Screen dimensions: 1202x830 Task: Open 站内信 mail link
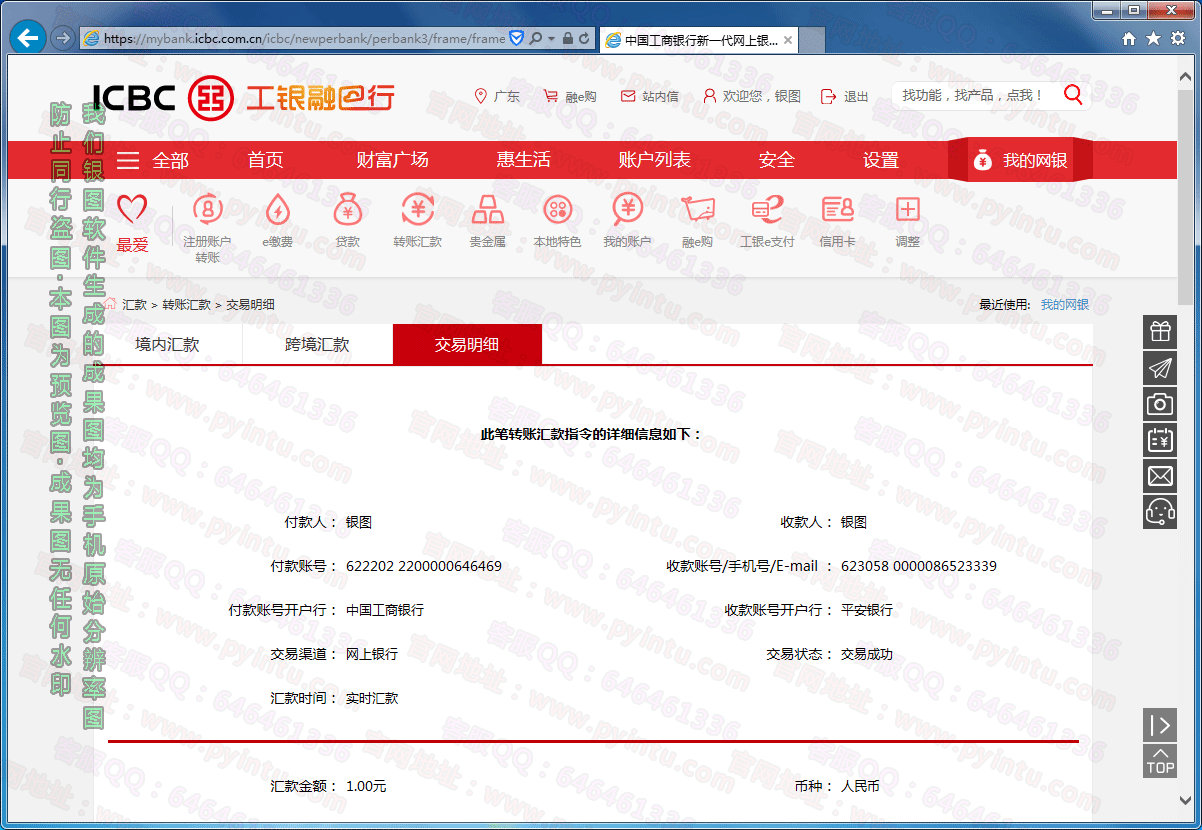click(650, 97)
